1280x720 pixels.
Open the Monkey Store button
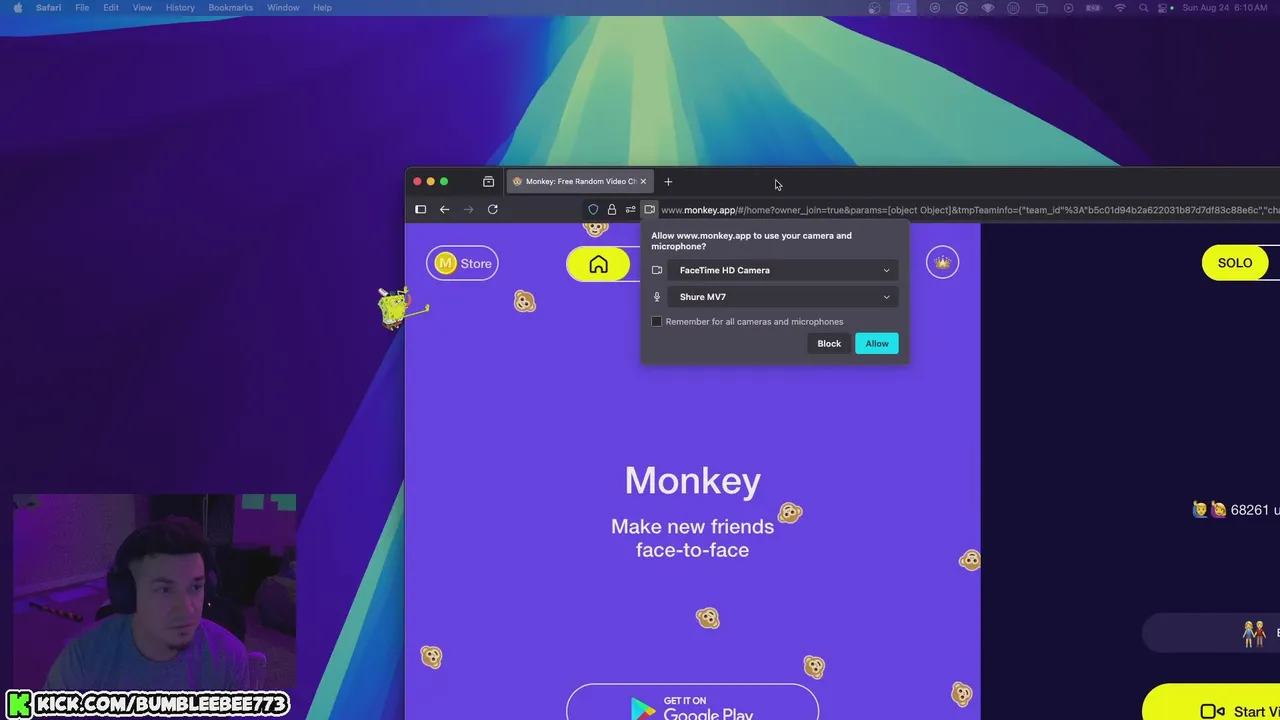462,263
